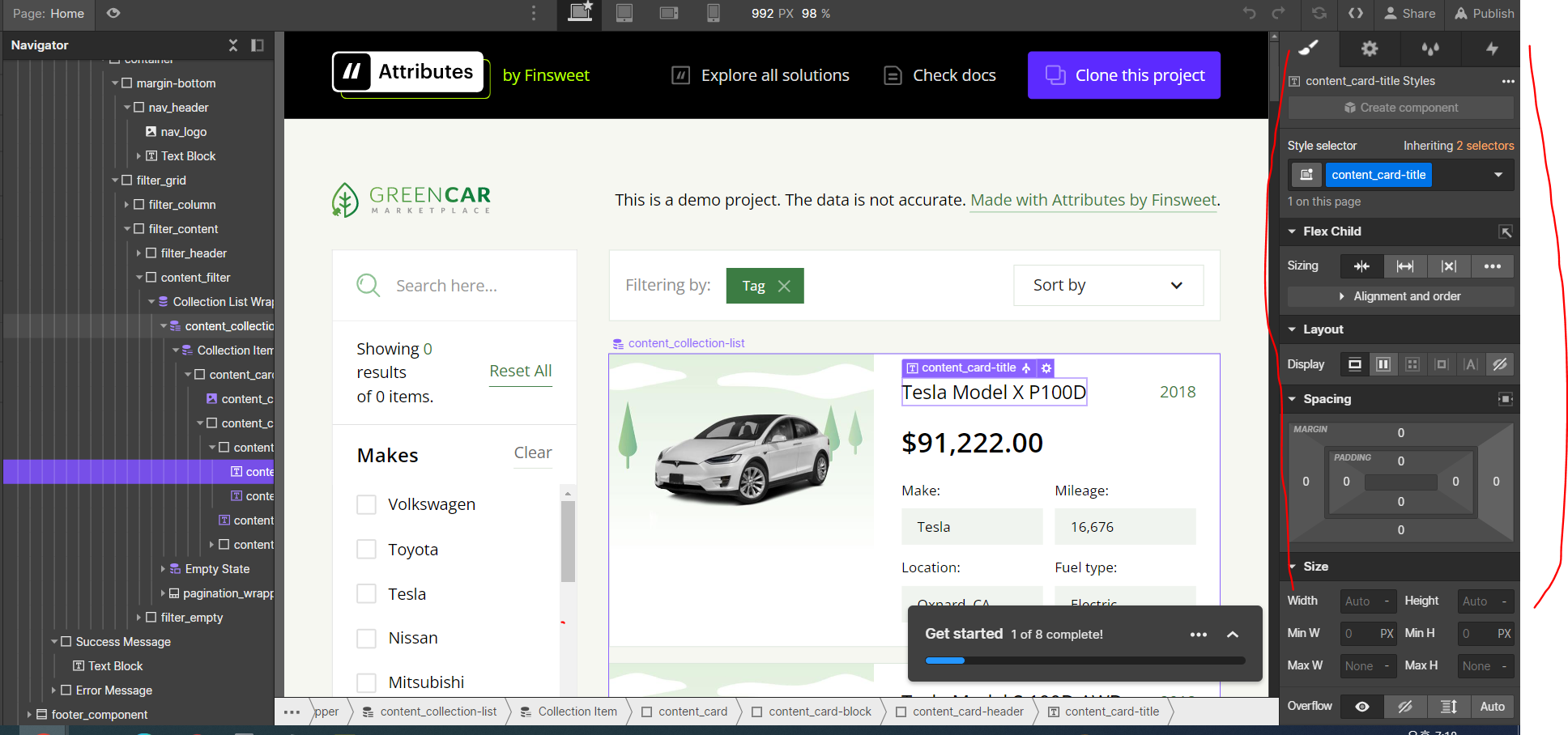Click the Publish button

1485,13
